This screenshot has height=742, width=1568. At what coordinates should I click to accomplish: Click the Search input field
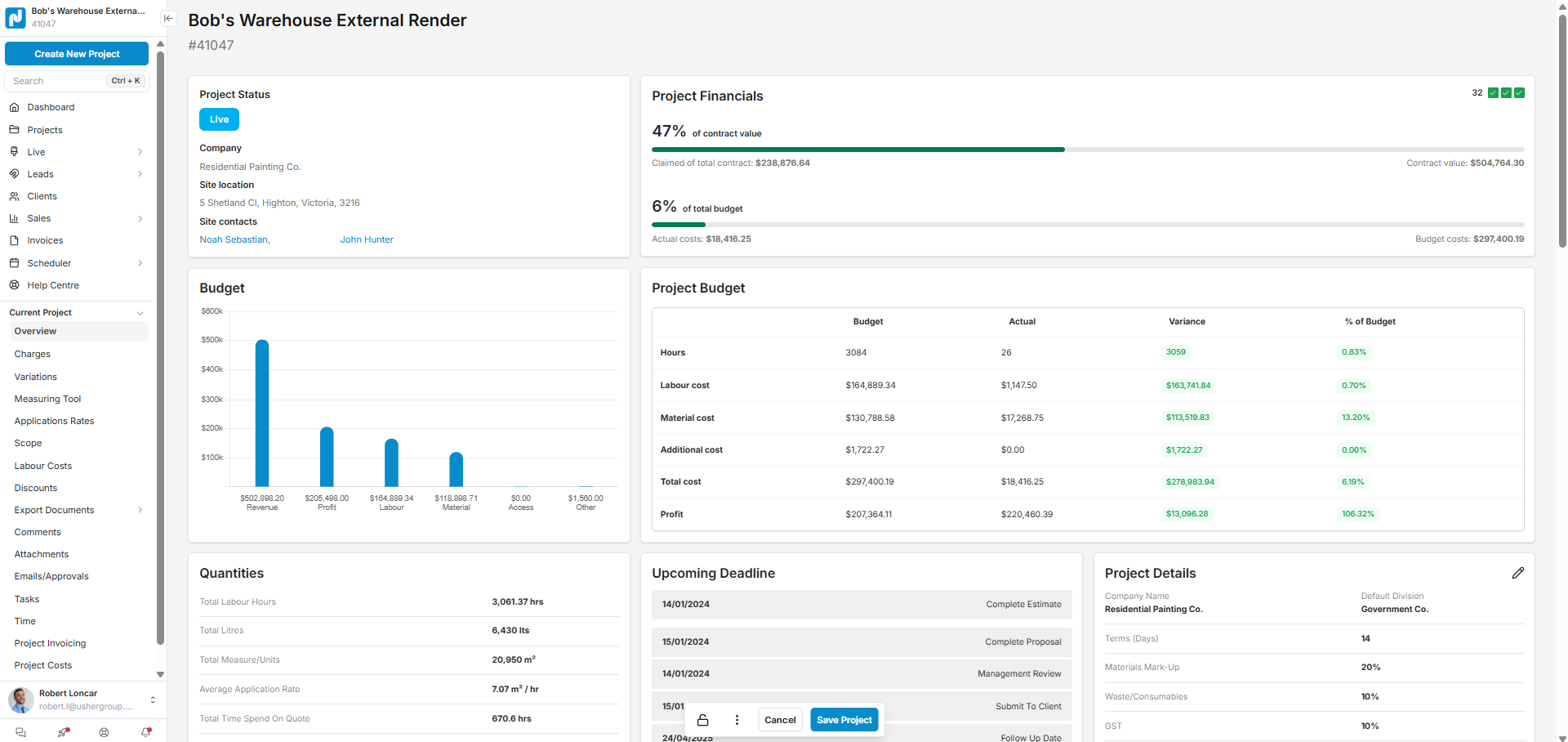(57, 81)
